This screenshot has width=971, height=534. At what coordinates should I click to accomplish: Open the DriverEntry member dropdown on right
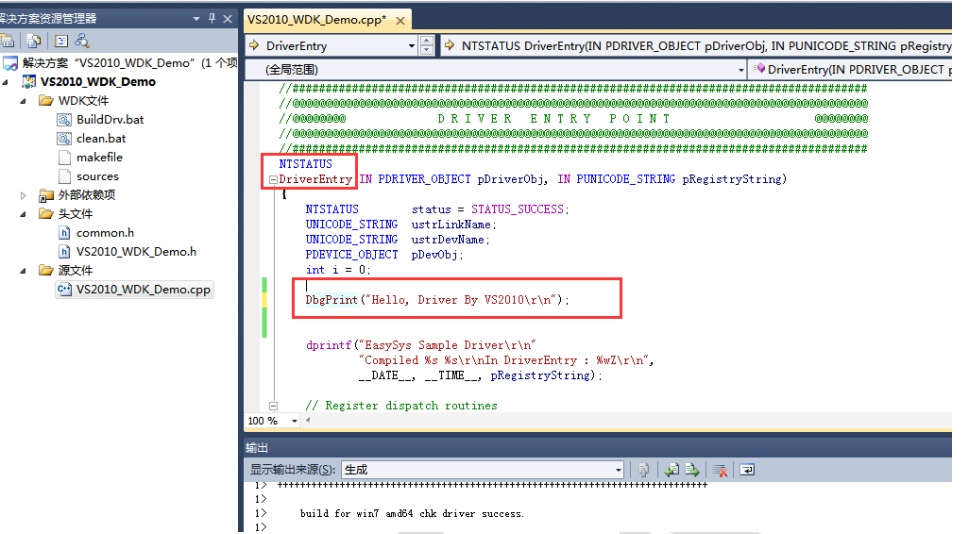click(850, 69)
